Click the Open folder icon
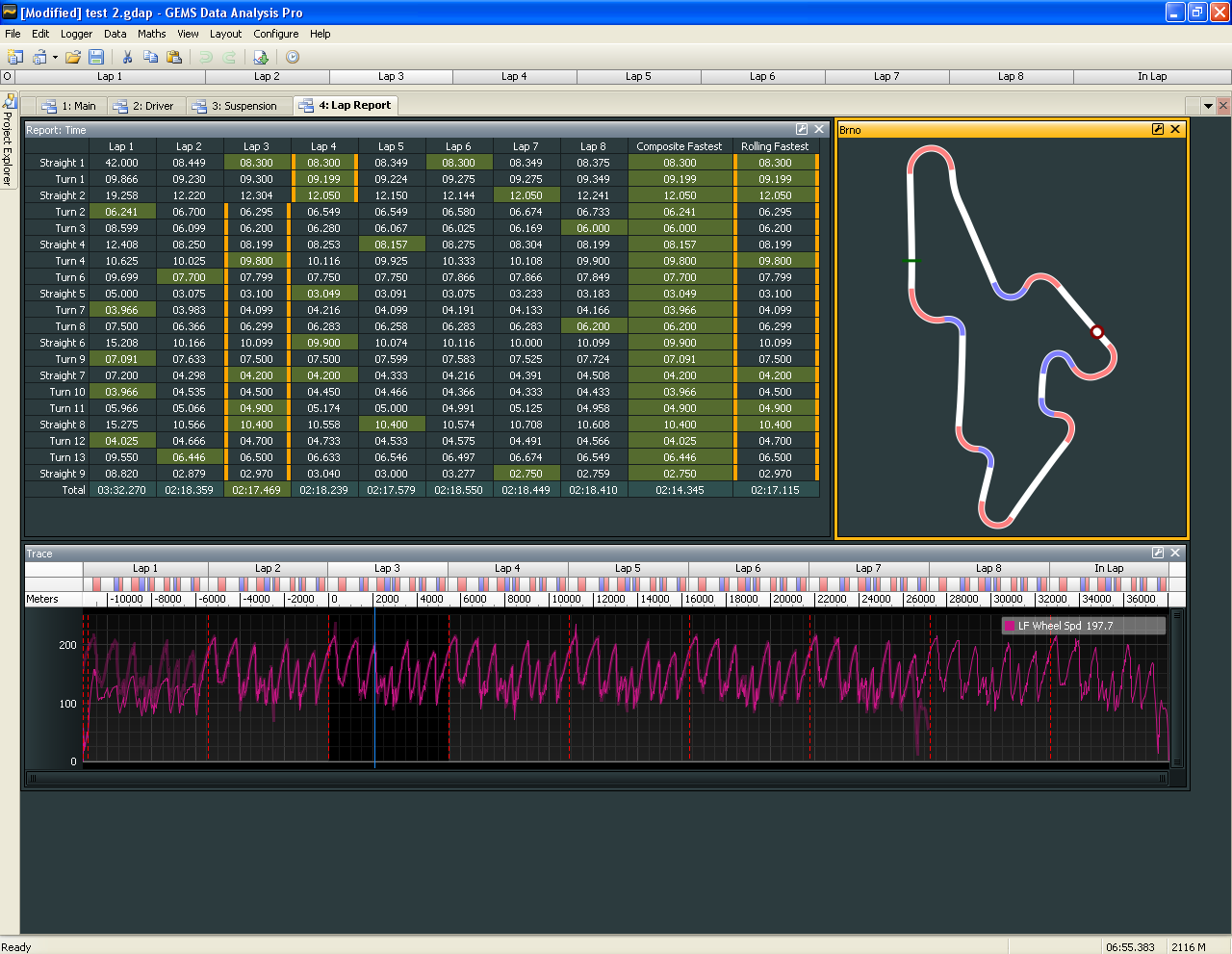This screenshot has height=954, width=1232. coord(72,57)
